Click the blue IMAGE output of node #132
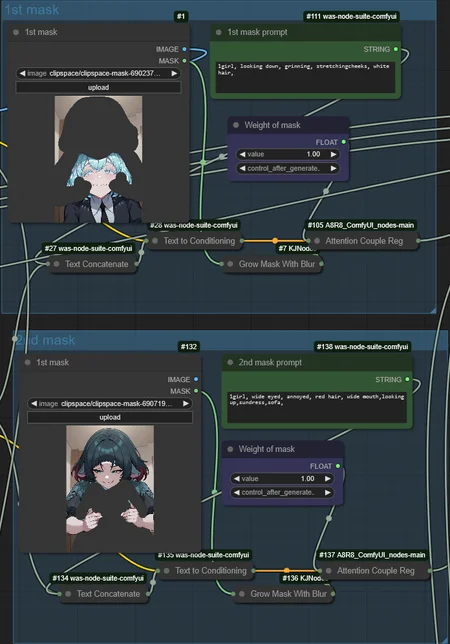The width and height of the screenshot is (450, 644). click(x=196, y=379)
